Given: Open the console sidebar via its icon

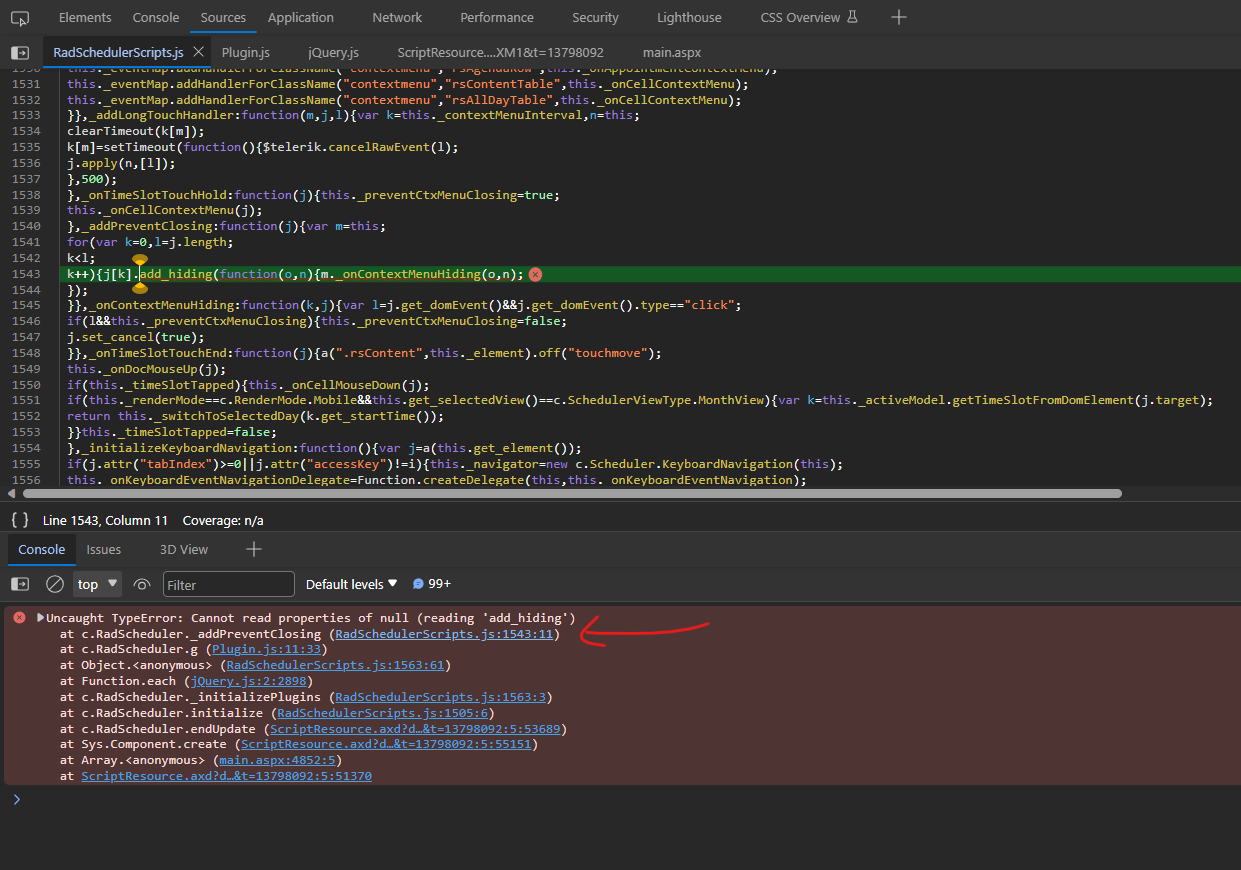Looking at the screenshot, I should (x=20, y=584).
